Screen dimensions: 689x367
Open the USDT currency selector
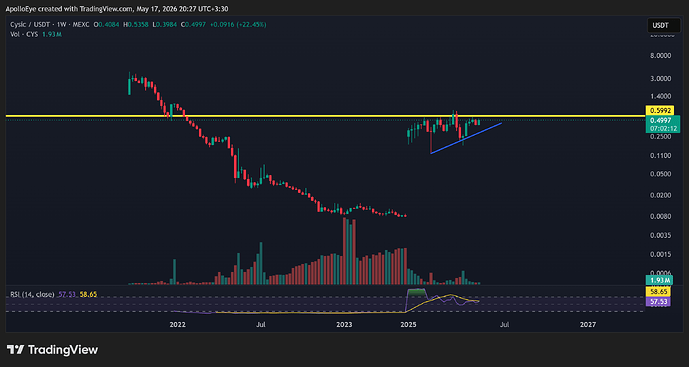point(664,25)
